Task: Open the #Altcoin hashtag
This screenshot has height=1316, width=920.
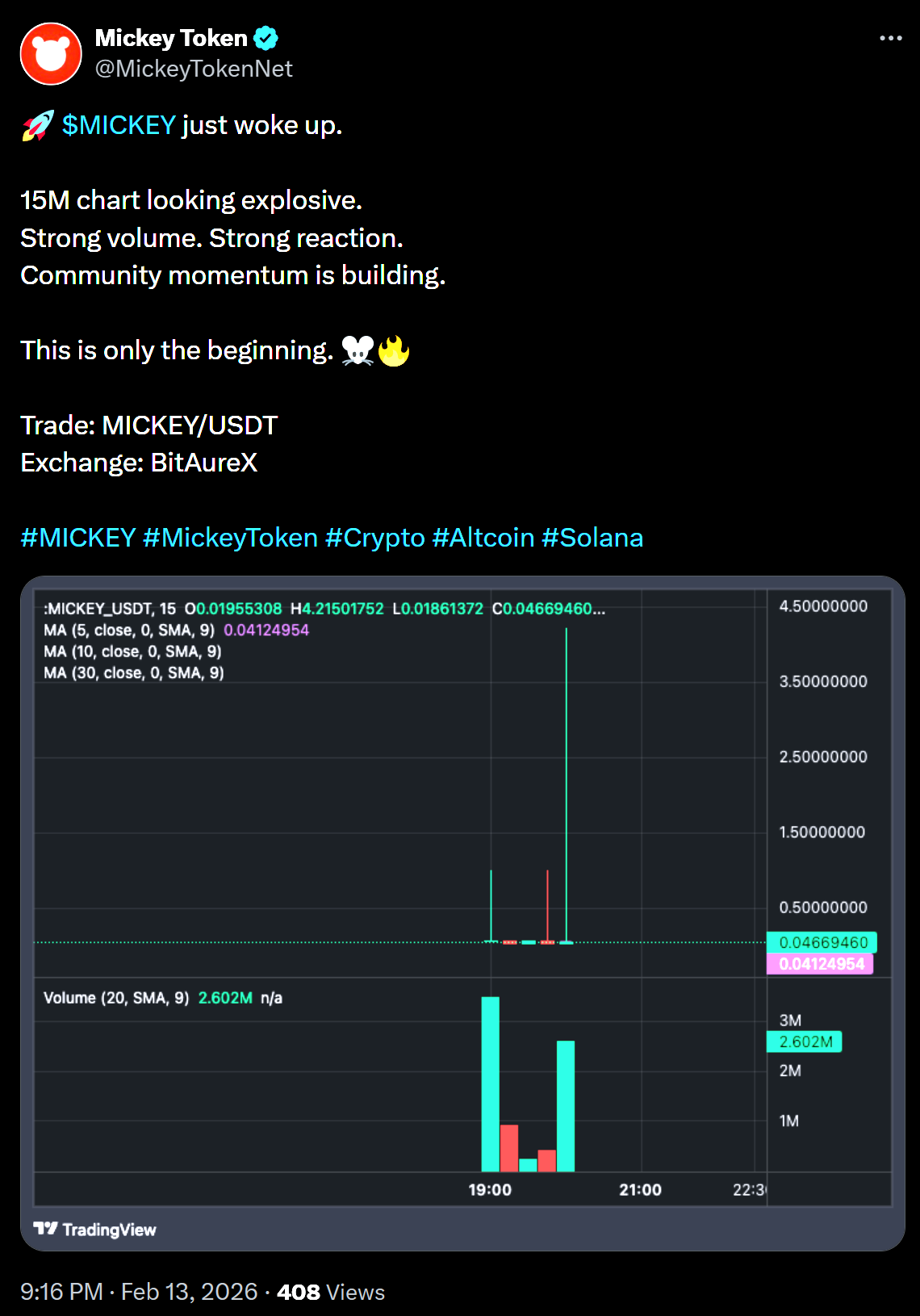Action: (x=483, y=538)
